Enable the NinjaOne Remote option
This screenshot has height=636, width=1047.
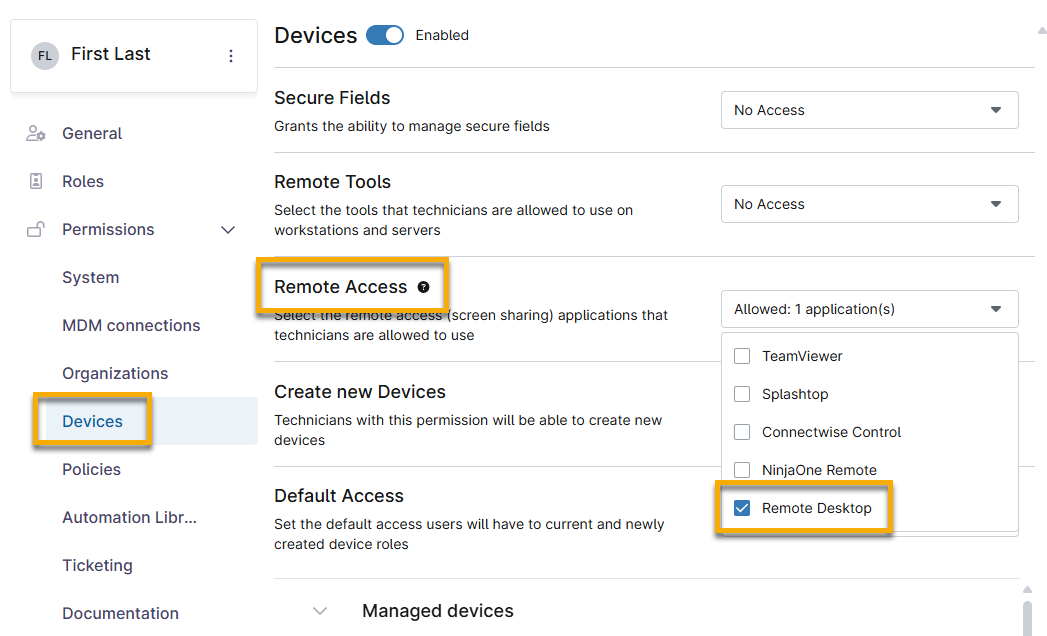[742, 469]
